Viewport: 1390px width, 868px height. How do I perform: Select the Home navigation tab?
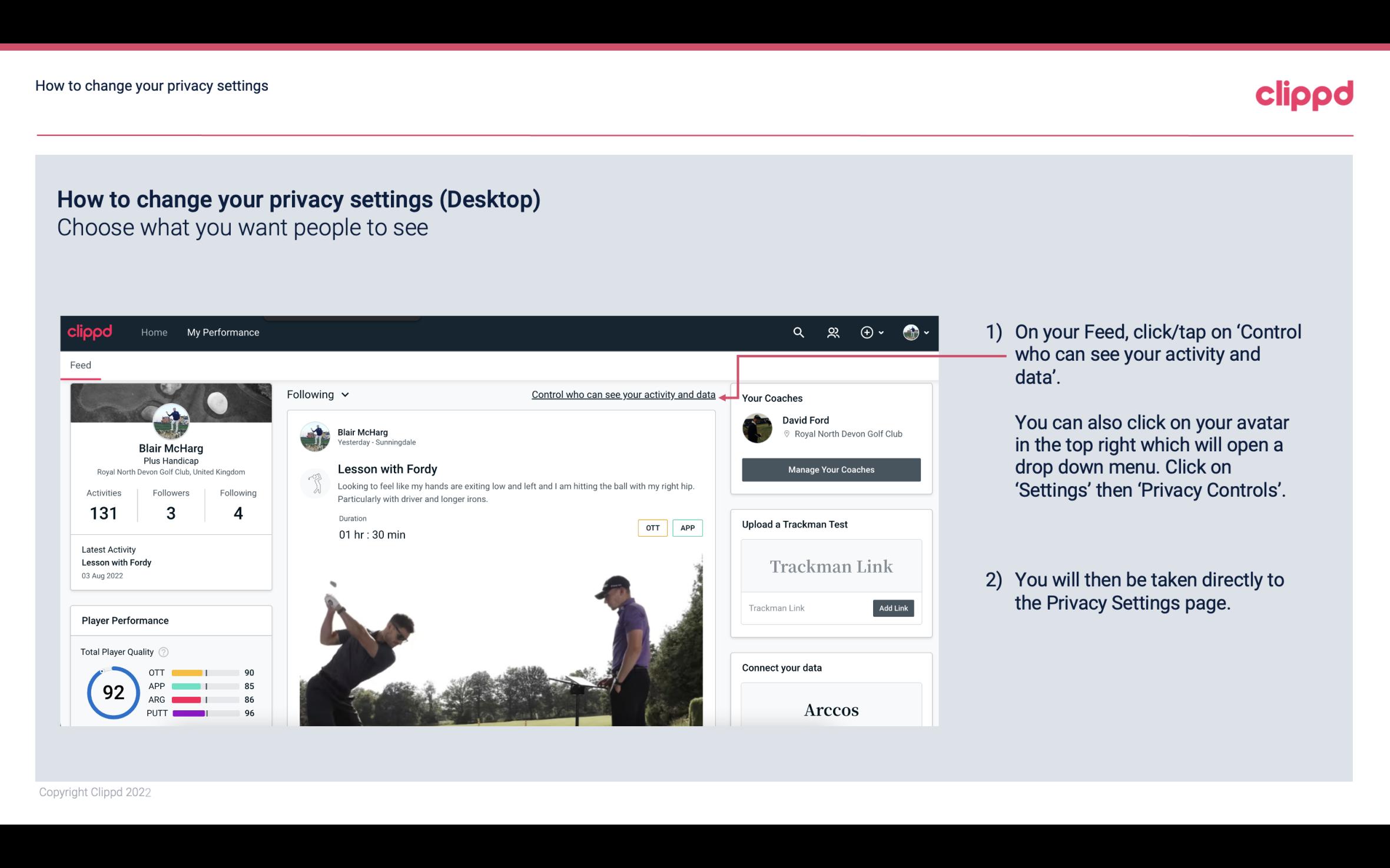(x=153, y=332)
